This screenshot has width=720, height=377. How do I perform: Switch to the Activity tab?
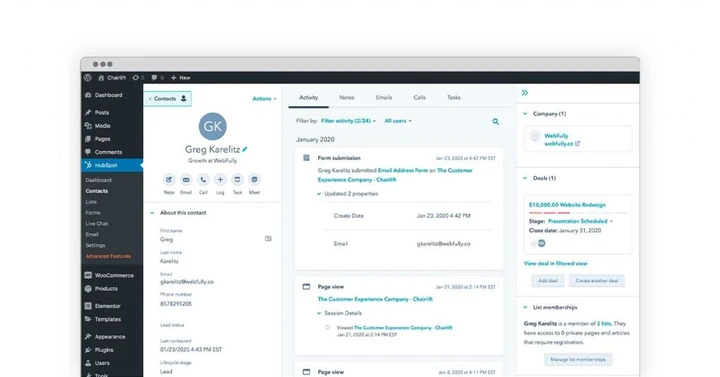coord(309,98)
